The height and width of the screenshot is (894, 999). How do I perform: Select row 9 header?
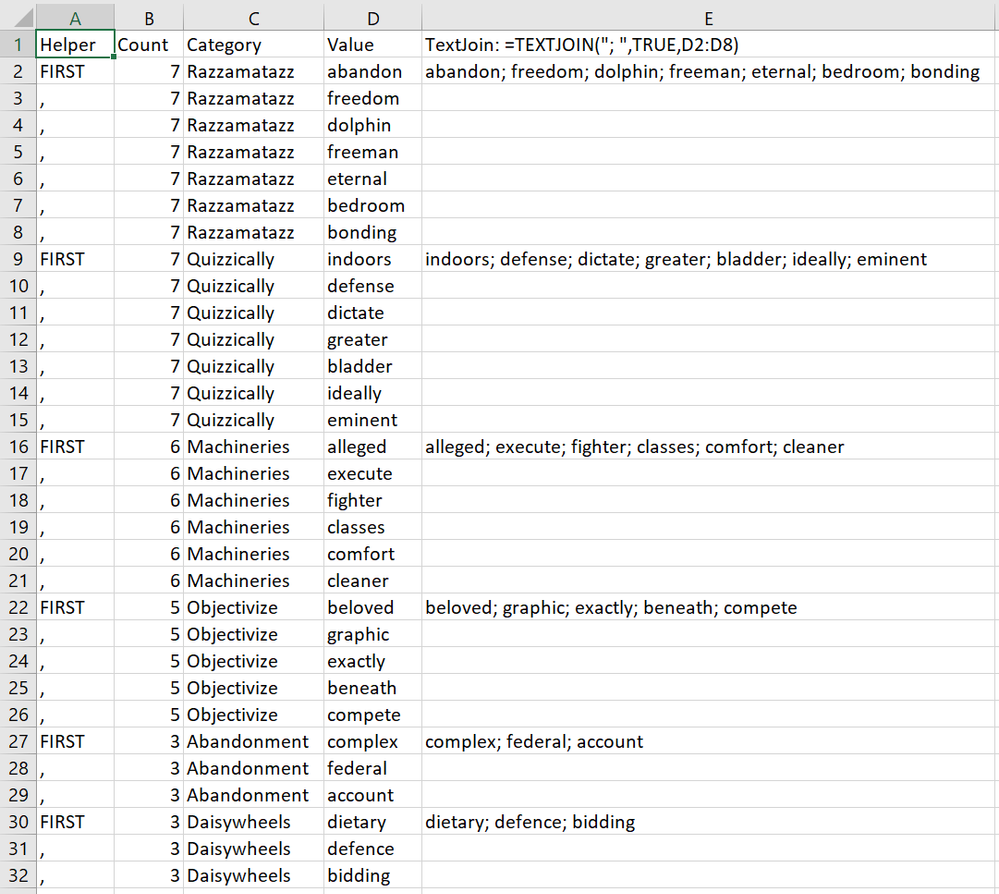pyautogui.click(x=18, y=259)
